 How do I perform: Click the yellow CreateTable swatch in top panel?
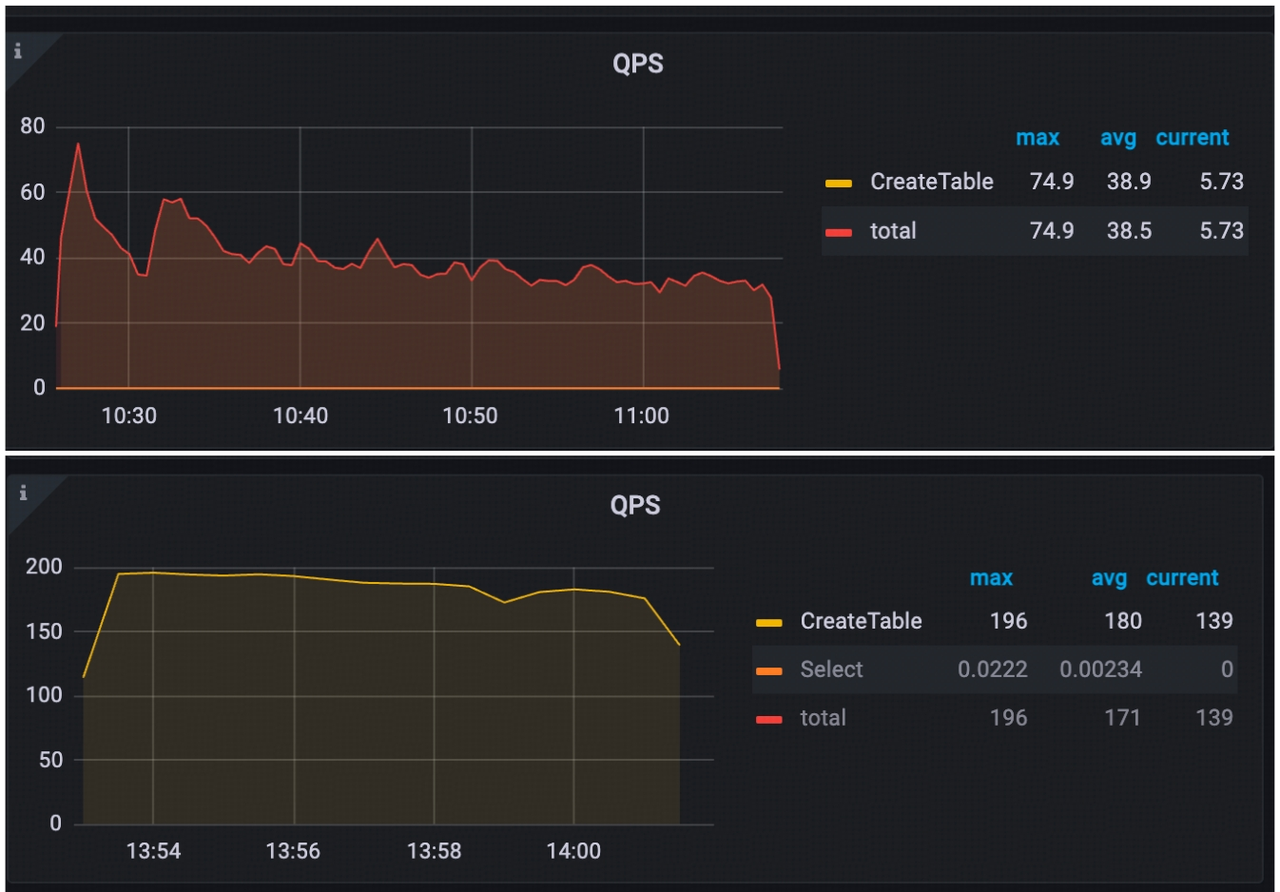click(x=836, y=181)
